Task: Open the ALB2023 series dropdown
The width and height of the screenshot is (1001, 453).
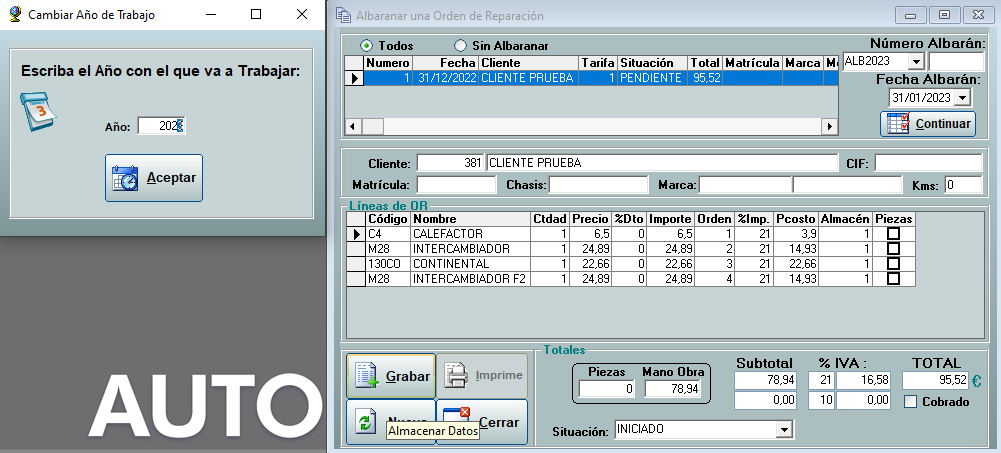Action: [x=916, y=61]
